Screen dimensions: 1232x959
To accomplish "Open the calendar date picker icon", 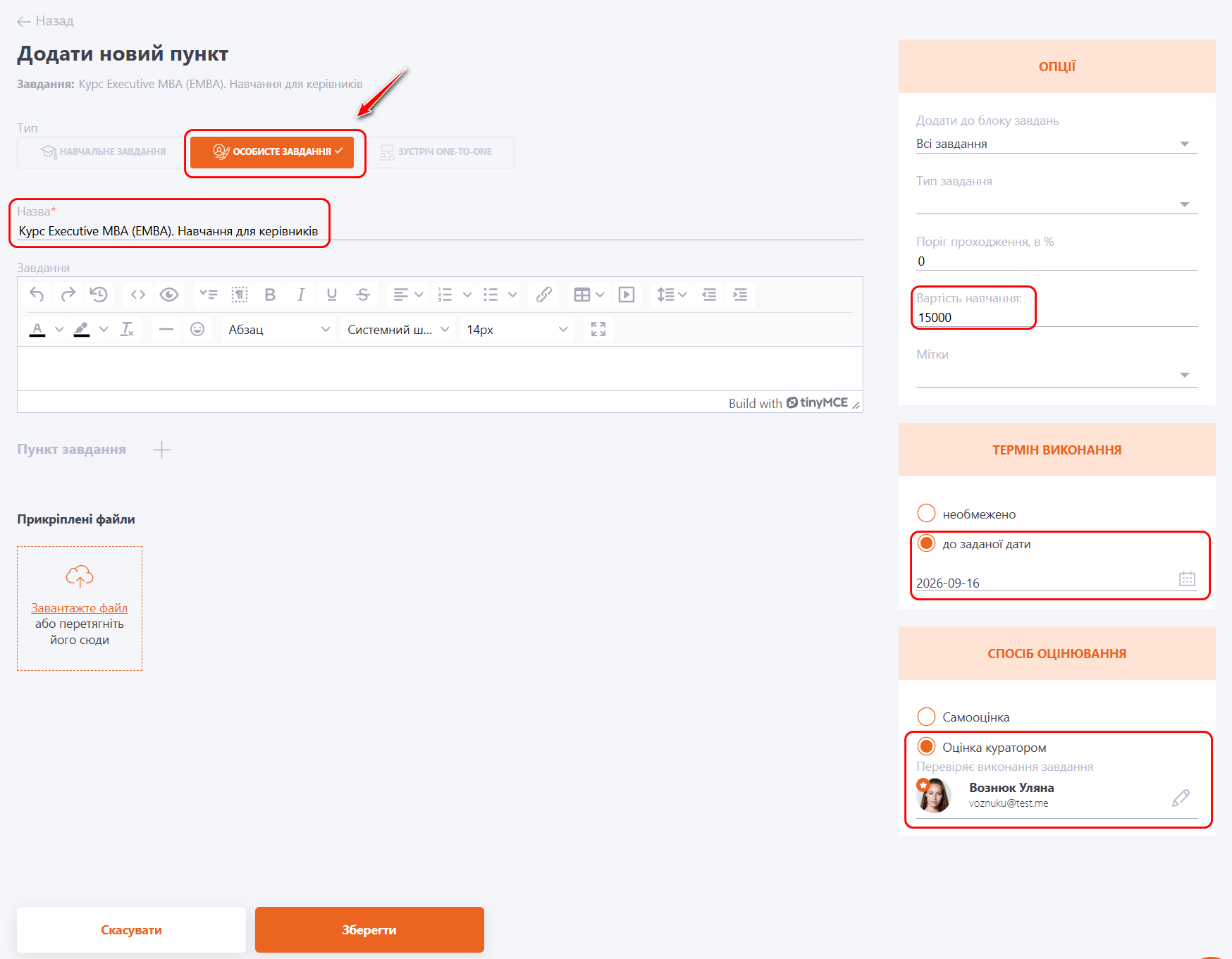I will coord(1187,579).
